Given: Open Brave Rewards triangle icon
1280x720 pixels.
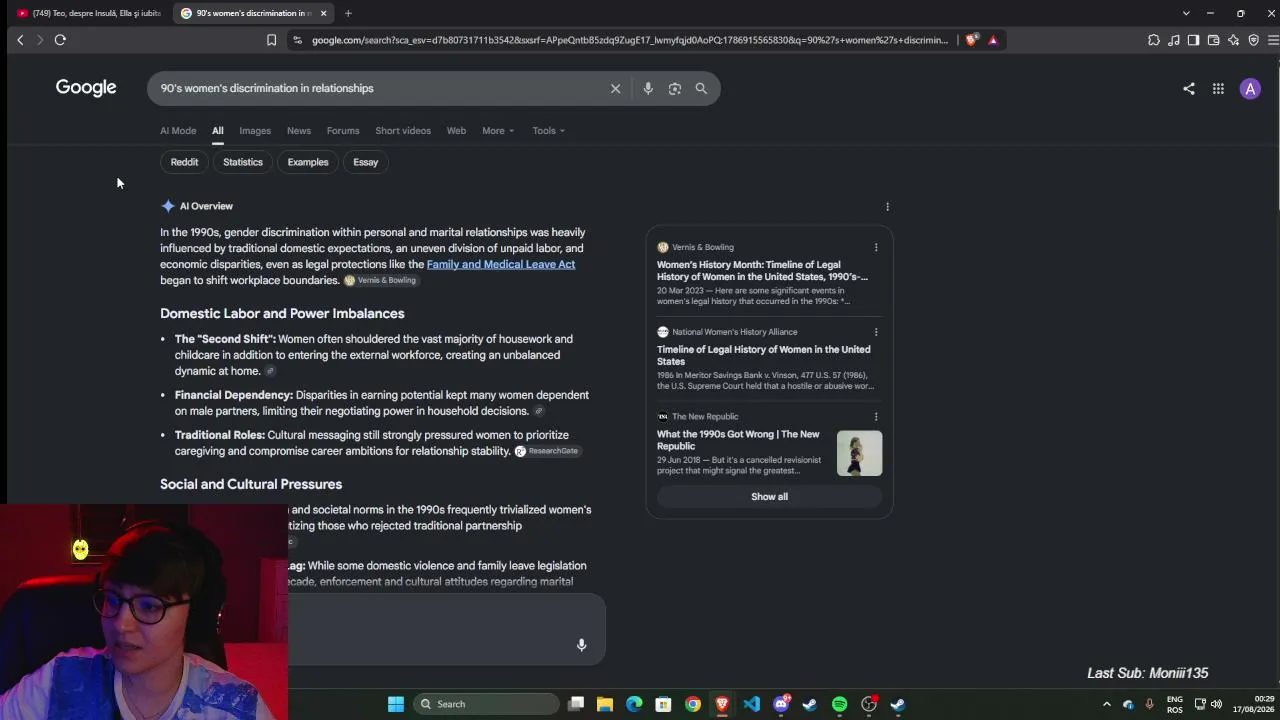Looking at the screenshot, I should point(993,40).
